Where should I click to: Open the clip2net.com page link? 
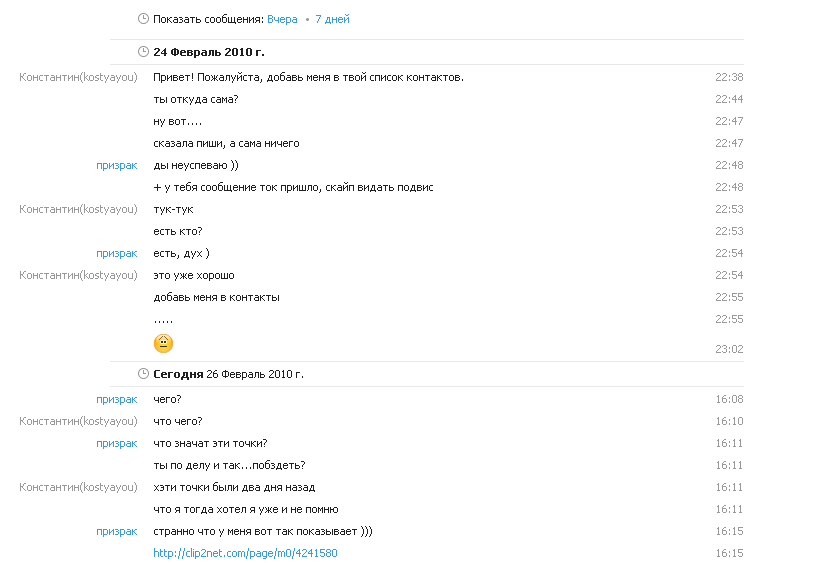(x=245, y=553)
